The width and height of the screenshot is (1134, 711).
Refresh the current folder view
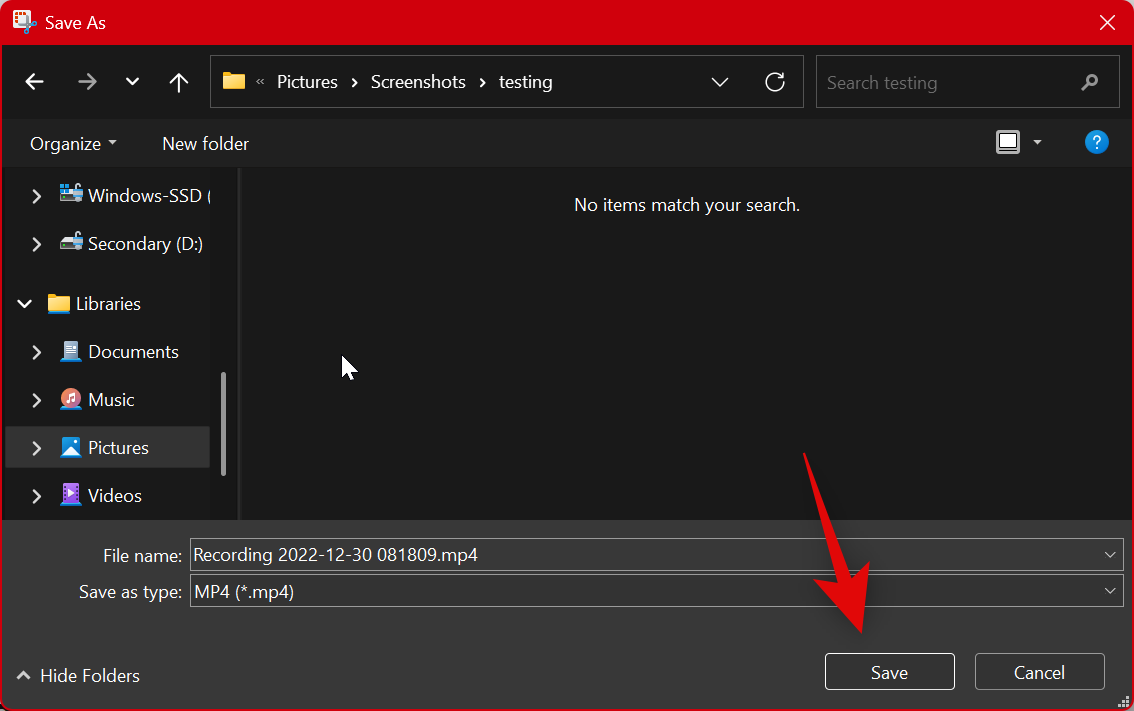775,82
